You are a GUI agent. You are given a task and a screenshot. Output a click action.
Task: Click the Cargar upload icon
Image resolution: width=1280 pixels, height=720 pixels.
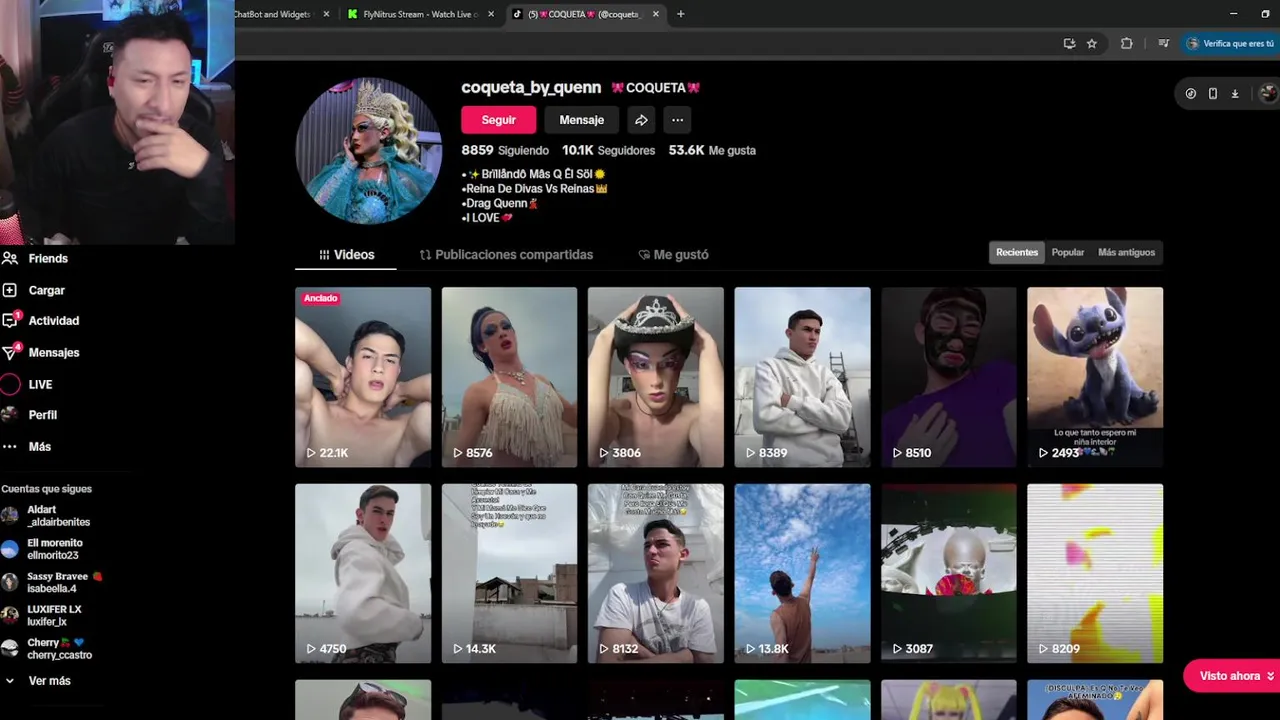coord(9,290)
